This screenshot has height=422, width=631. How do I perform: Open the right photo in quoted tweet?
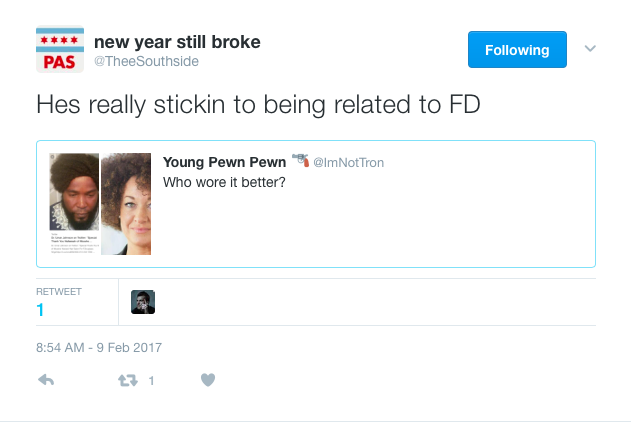(126, 203)
